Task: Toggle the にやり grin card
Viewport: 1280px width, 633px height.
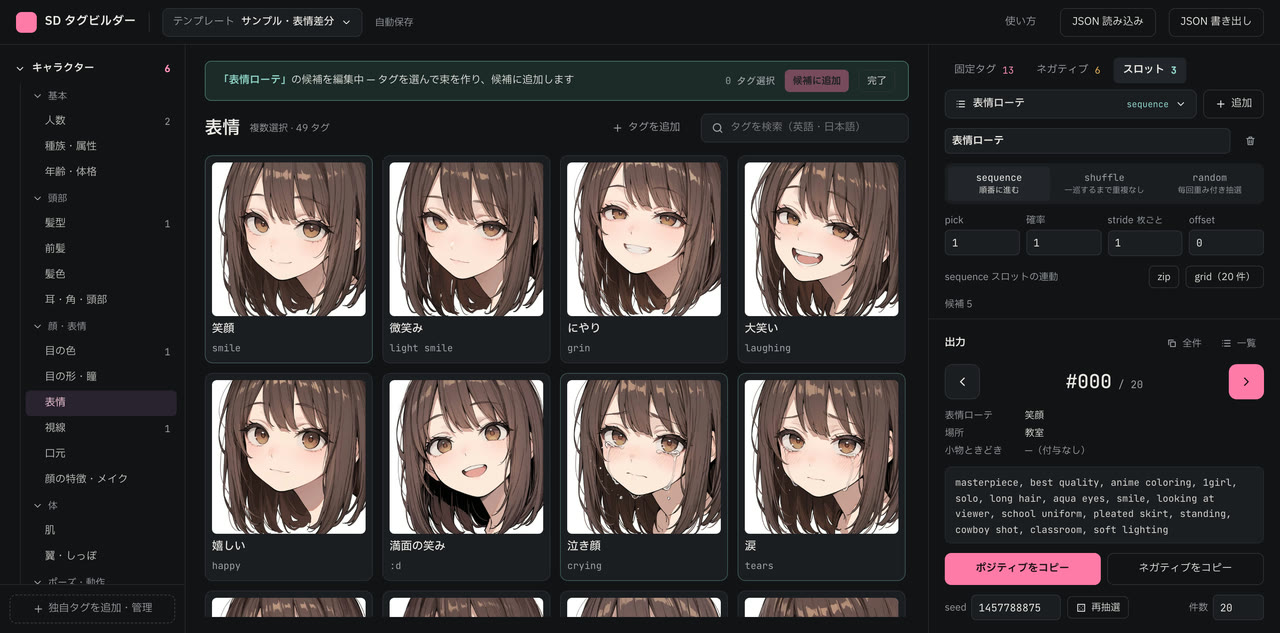Action: 644,259
